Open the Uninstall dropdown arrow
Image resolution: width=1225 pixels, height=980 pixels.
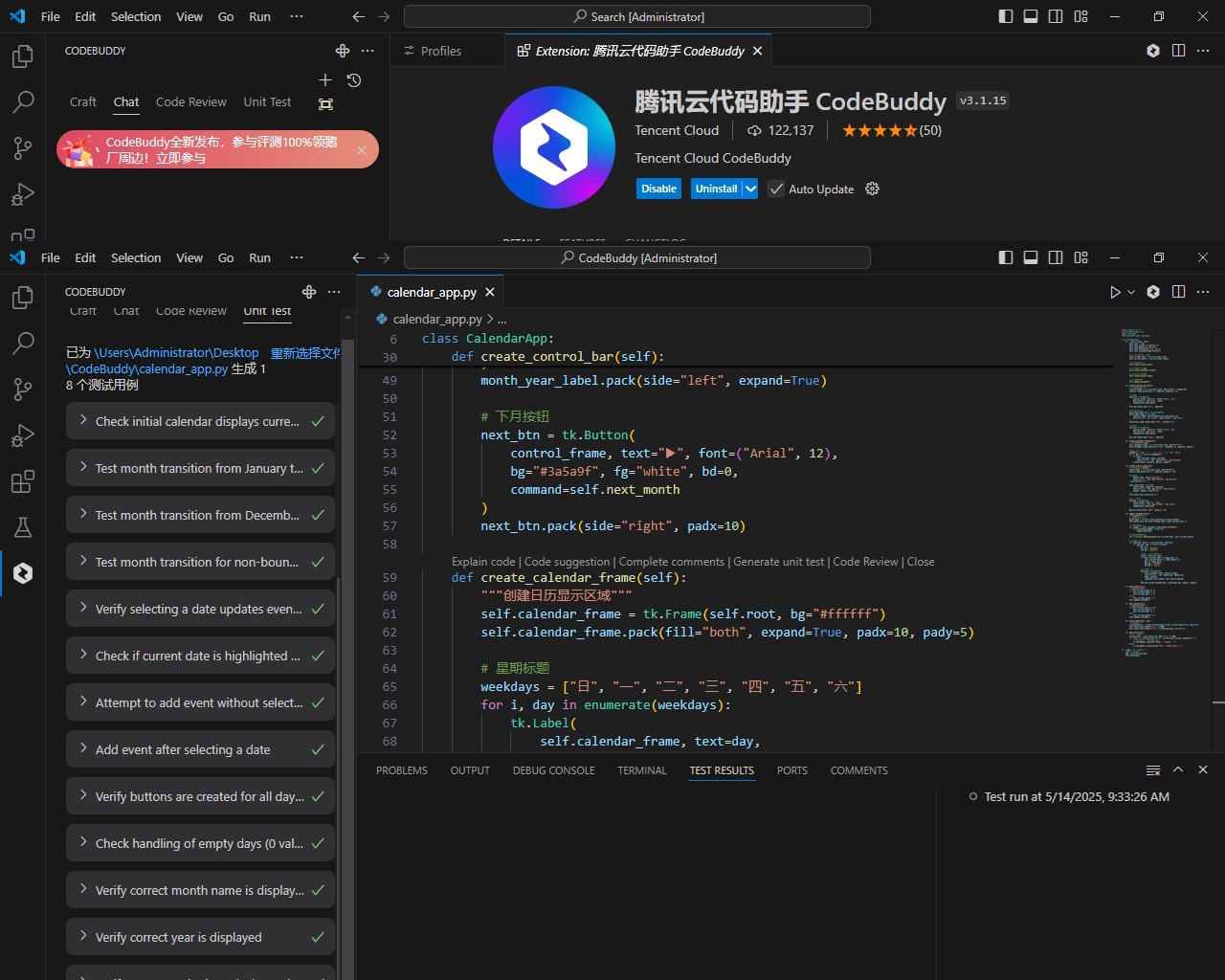(749, 189)
